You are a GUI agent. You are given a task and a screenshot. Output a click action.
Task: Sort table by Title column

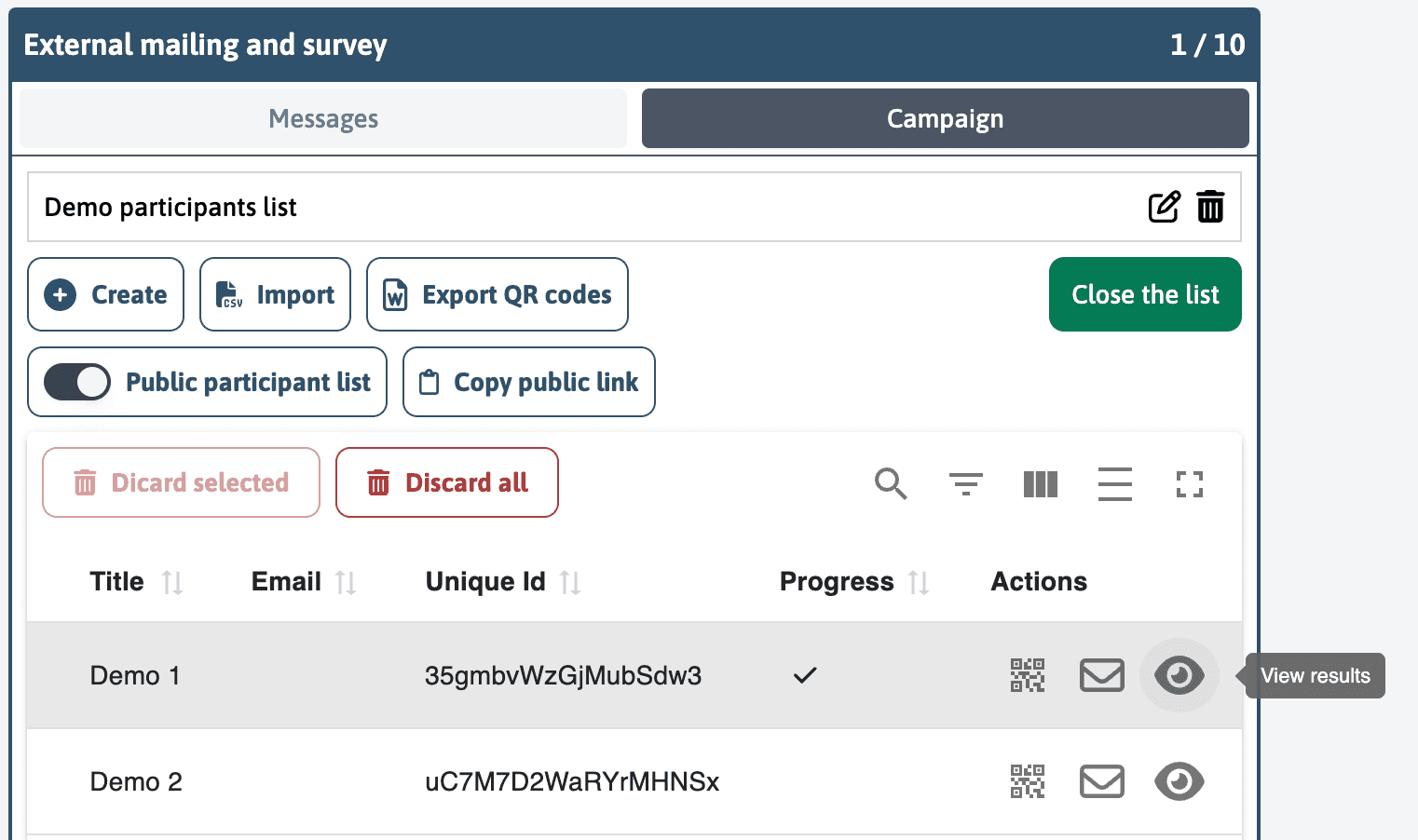click(x=172, y=582)
